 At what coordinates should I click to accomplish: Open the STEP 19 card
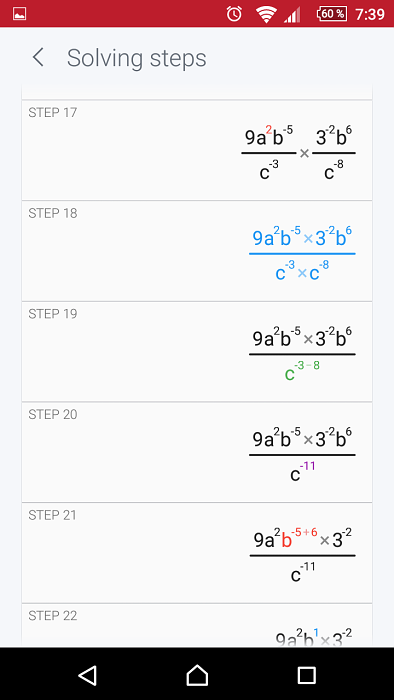coord(197,351)
